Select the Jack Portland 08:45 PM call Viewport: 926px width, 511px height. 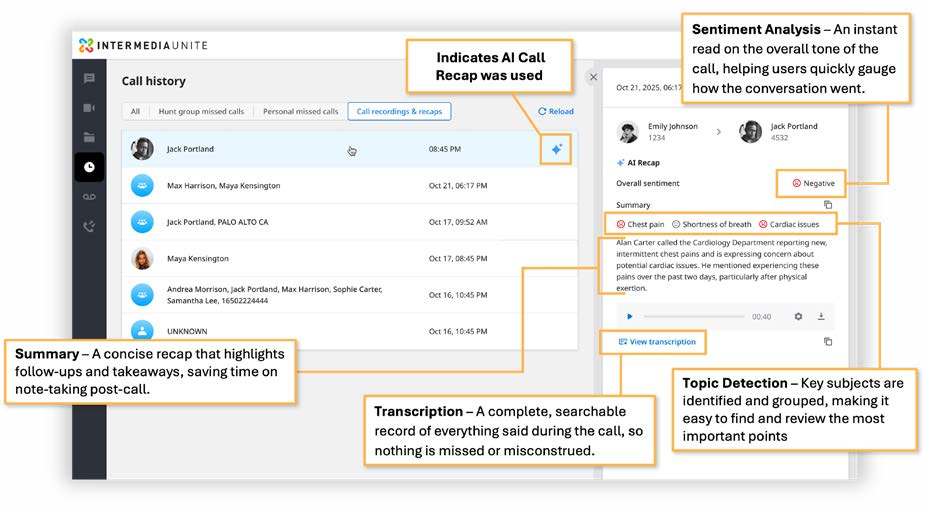coord(350,149)
